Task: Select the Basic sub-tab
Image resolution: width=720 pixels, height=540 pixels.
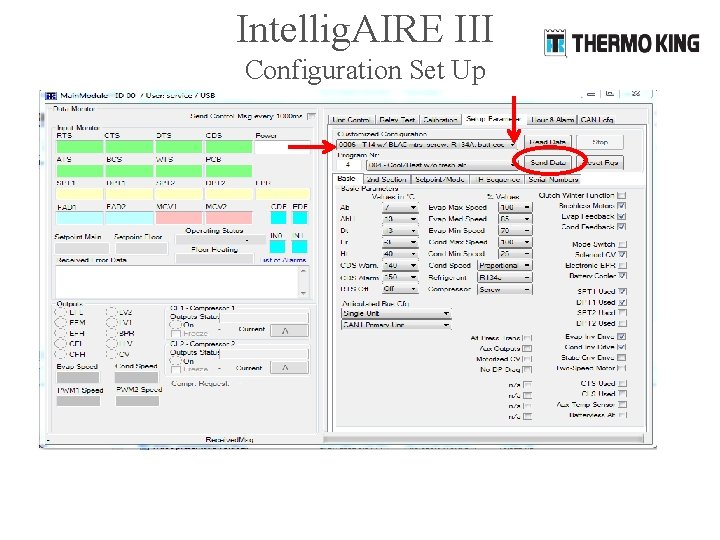Action: coord(346,179)
